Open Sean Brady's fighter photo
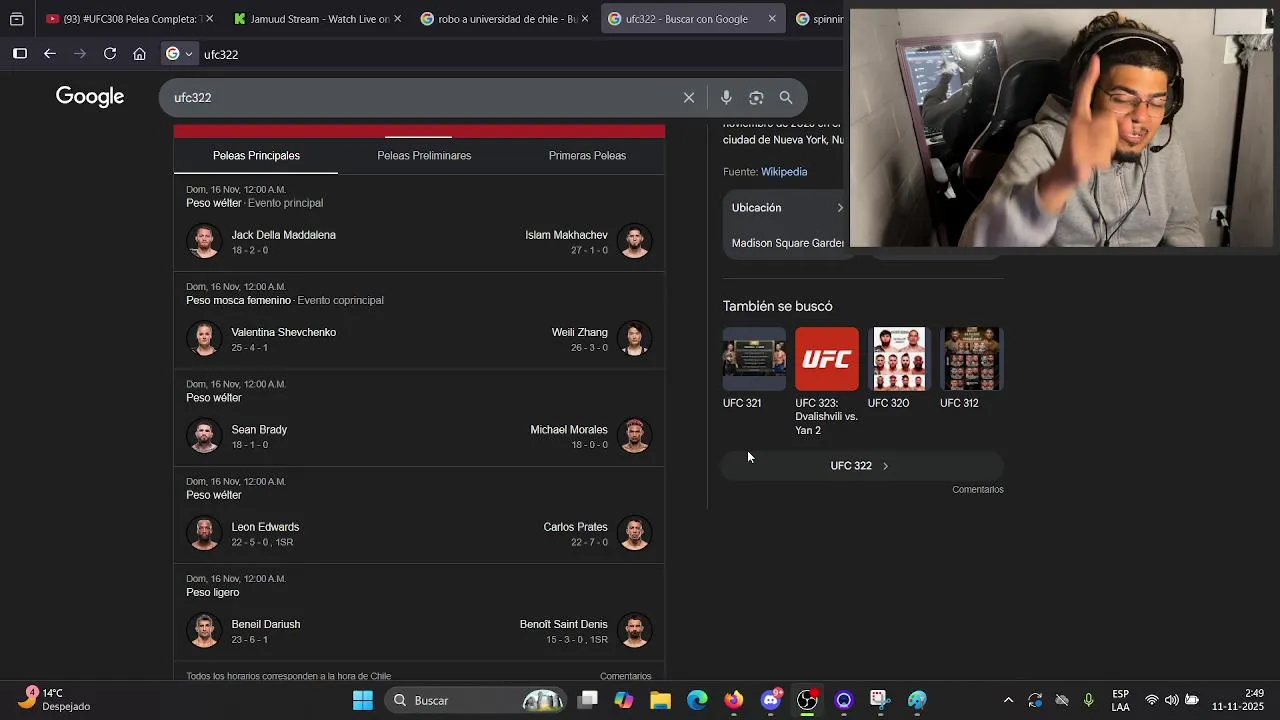 click(204, 435)
